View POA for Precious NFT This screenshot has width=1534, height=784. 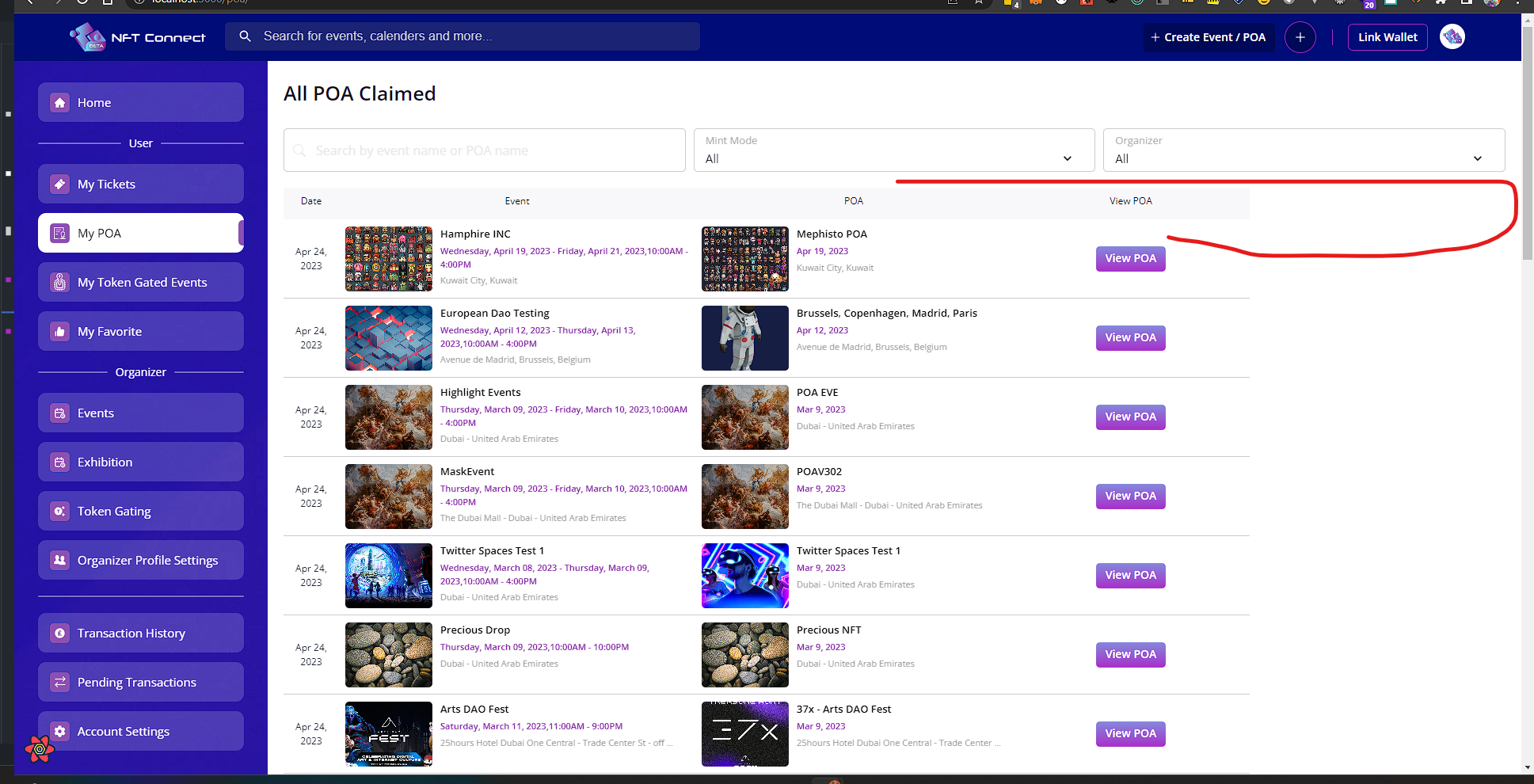point(1131,654)
